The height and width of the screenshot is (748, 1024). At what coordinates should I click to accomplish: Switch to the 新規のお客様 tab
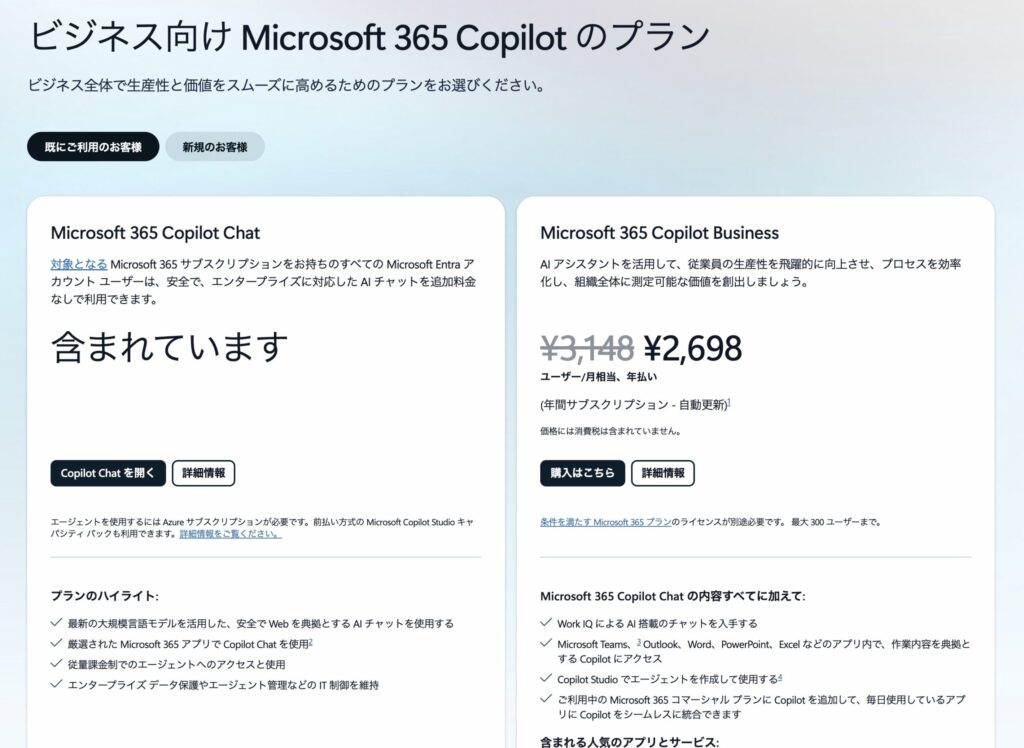tap(214, 147)
